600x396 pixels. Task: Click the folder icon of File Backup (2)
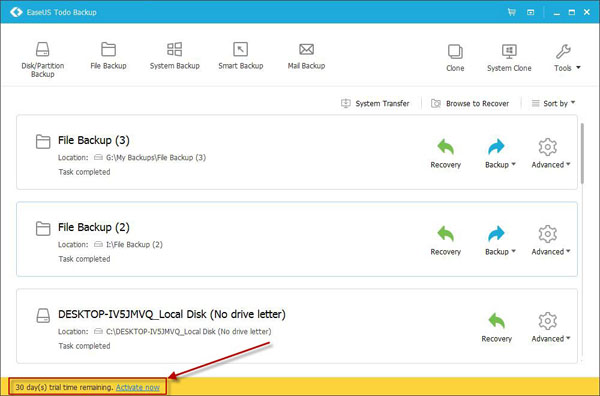click(43, 228)
